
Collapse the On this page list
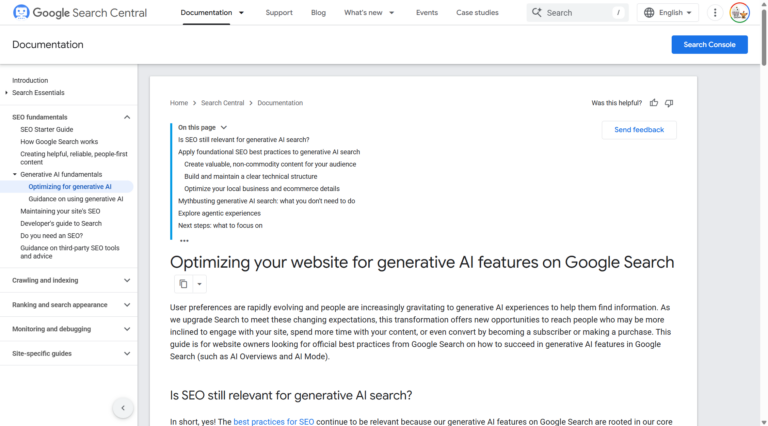[224, 127]
